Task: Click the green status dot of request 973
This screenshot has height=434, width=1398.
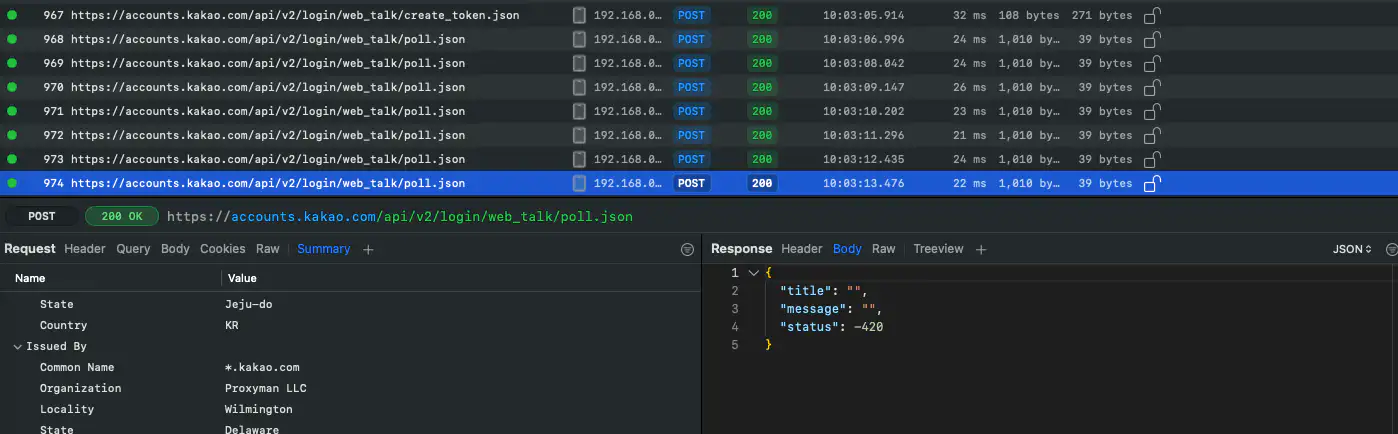Action: click(x=12, y=159)
